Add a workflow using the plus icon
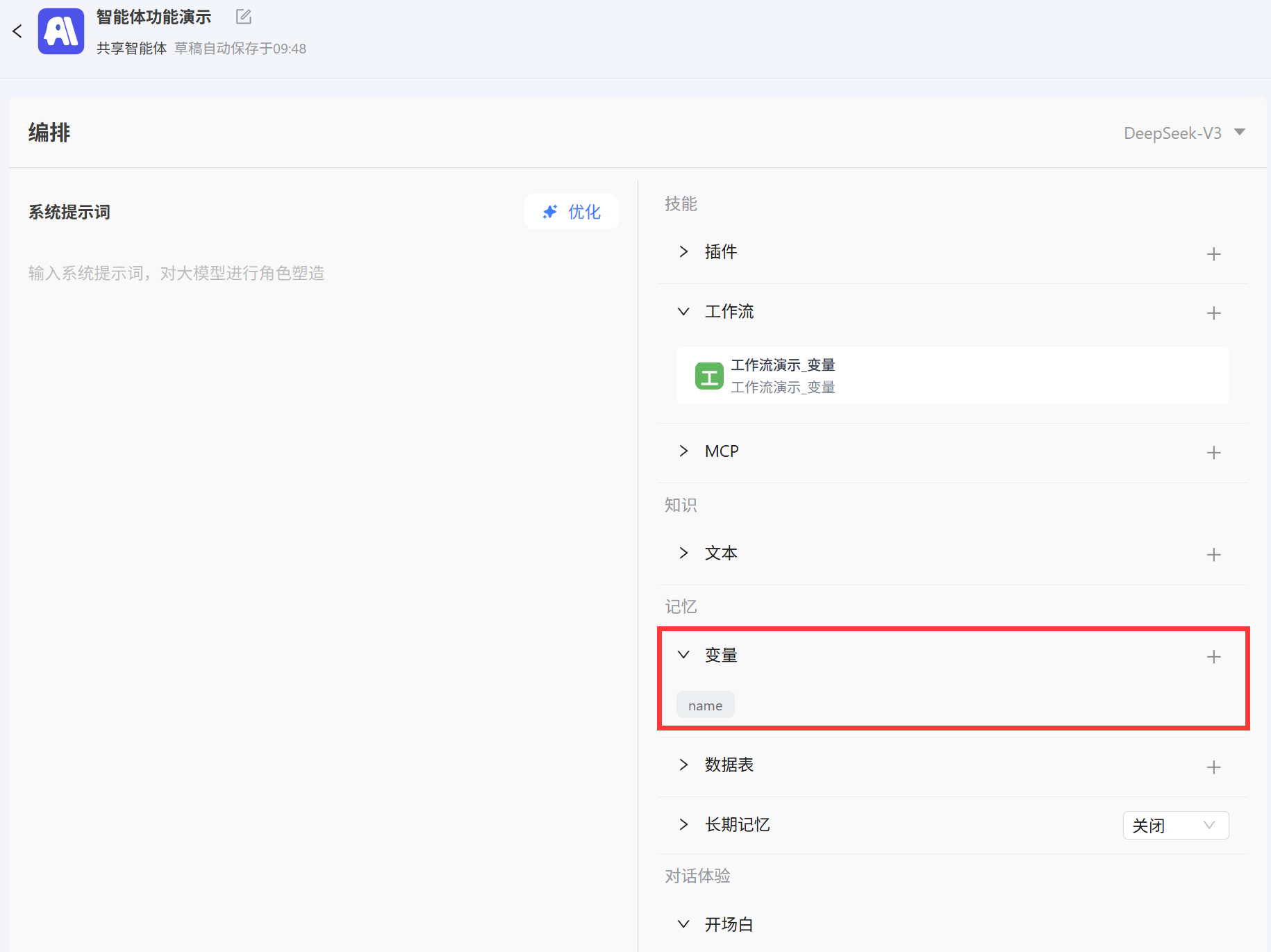Viewport: 1271px width, 952px height. coord(1213,313)
